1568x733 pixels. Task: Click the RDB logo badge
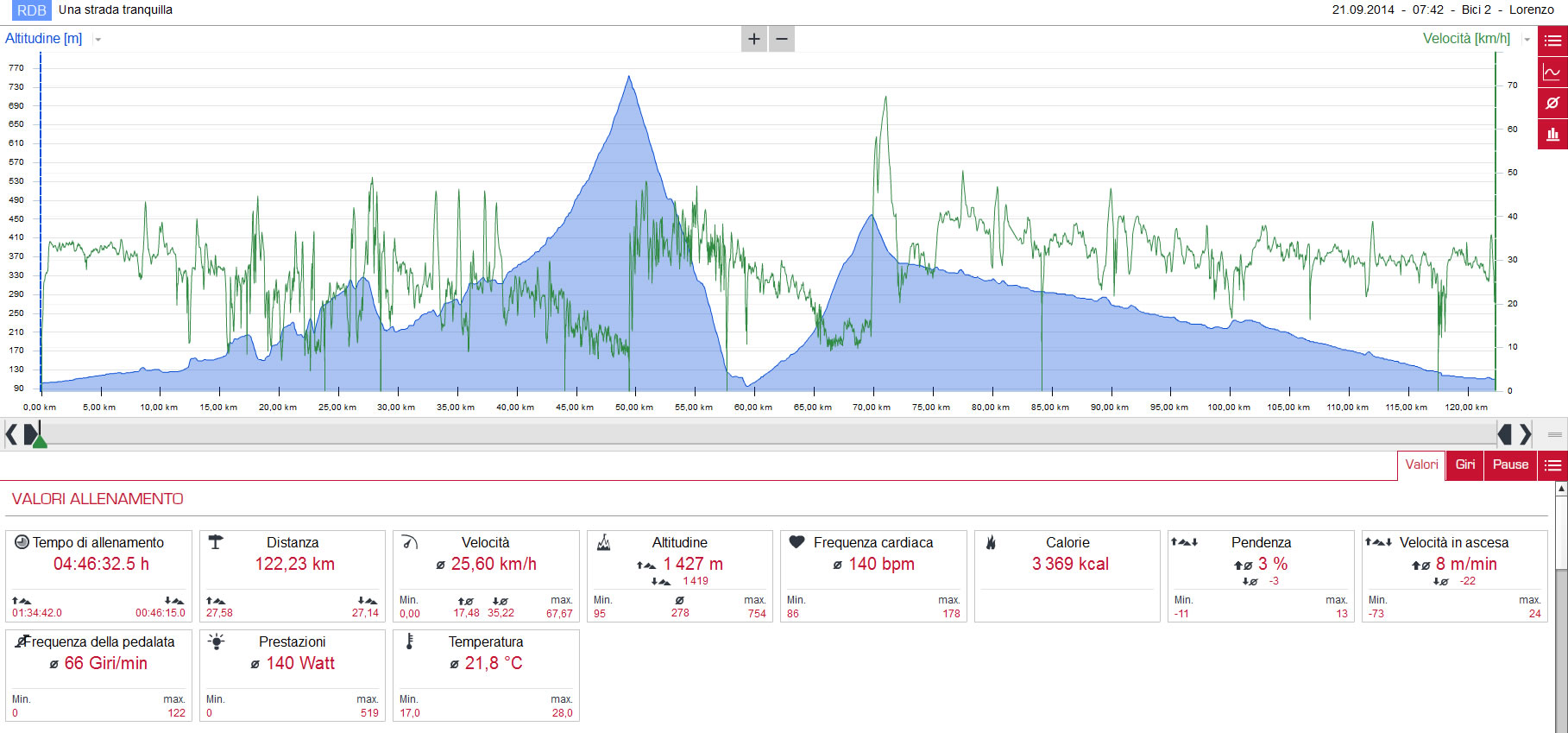click(32, 10)
